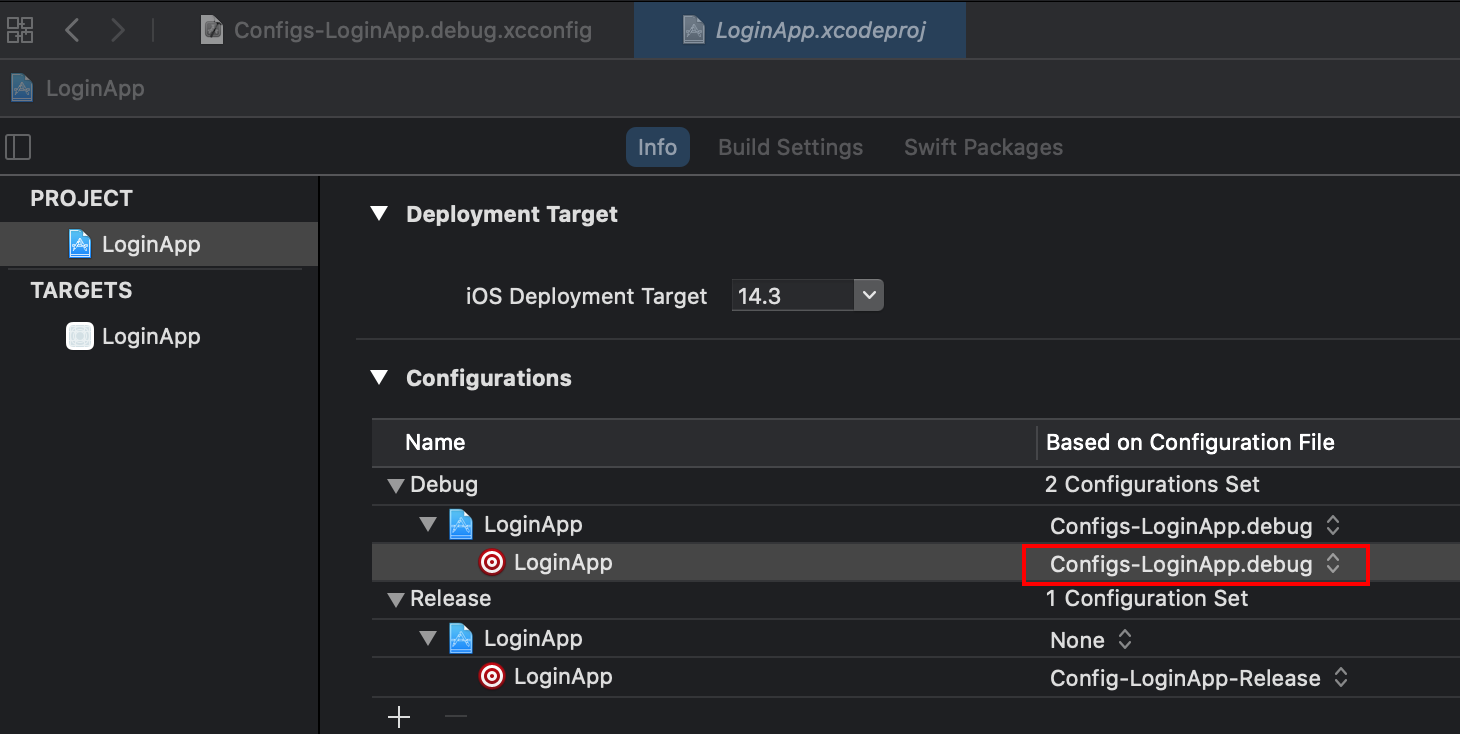Click LoginApp target bullseye icon under Release
The width and height of the screenshot is (1460, 734).
coord(492,677)
